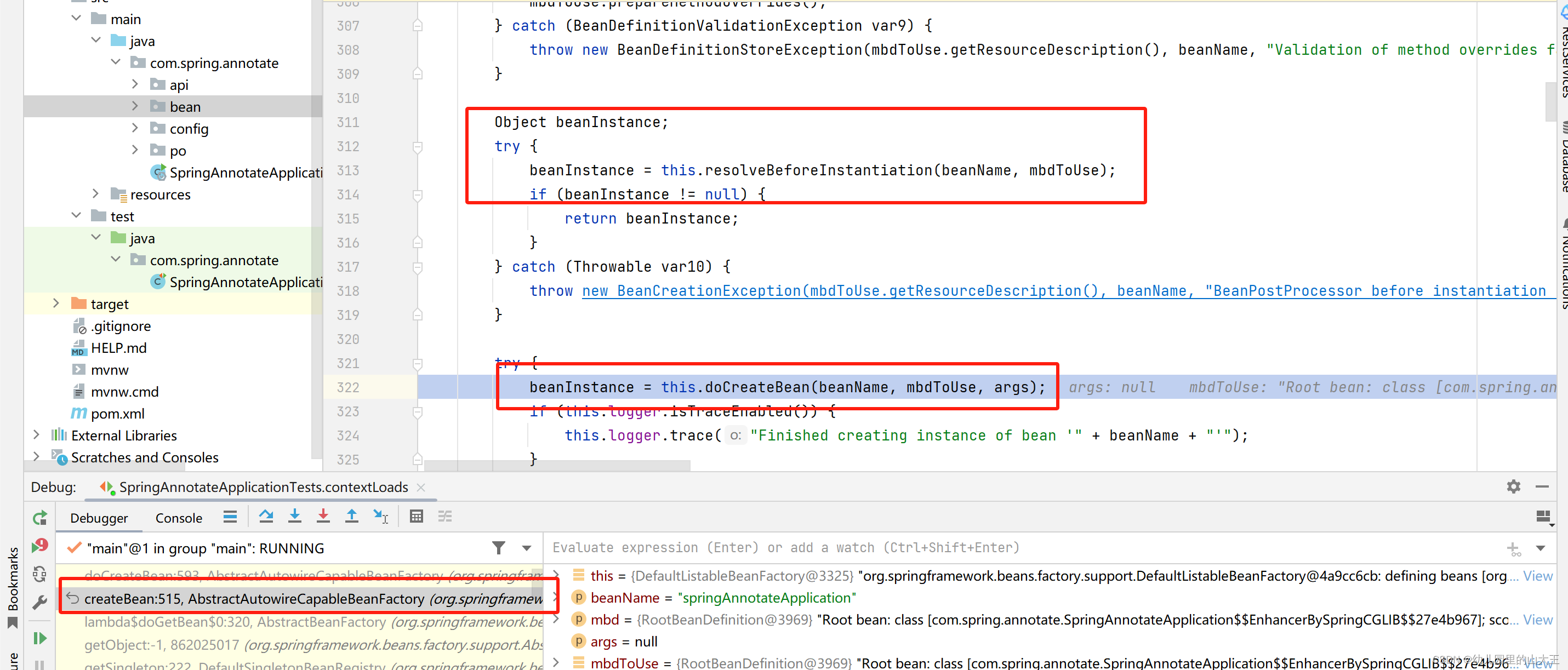This screenshot has height=670, width=1568.
Task: Click editor horizontal scrollbar
Action: point(557,466)
